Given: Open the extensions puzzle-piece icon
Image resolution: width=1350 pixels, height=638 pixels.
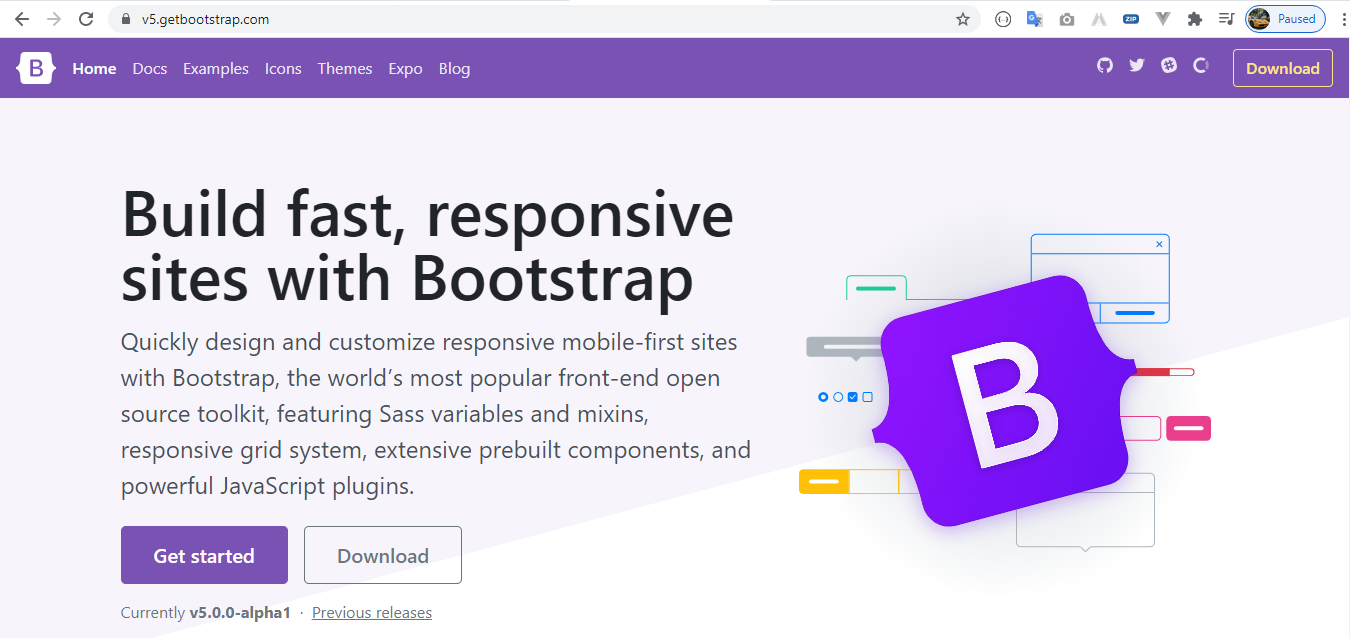Looking at the screenshot, I should [x=1195, y=19].
